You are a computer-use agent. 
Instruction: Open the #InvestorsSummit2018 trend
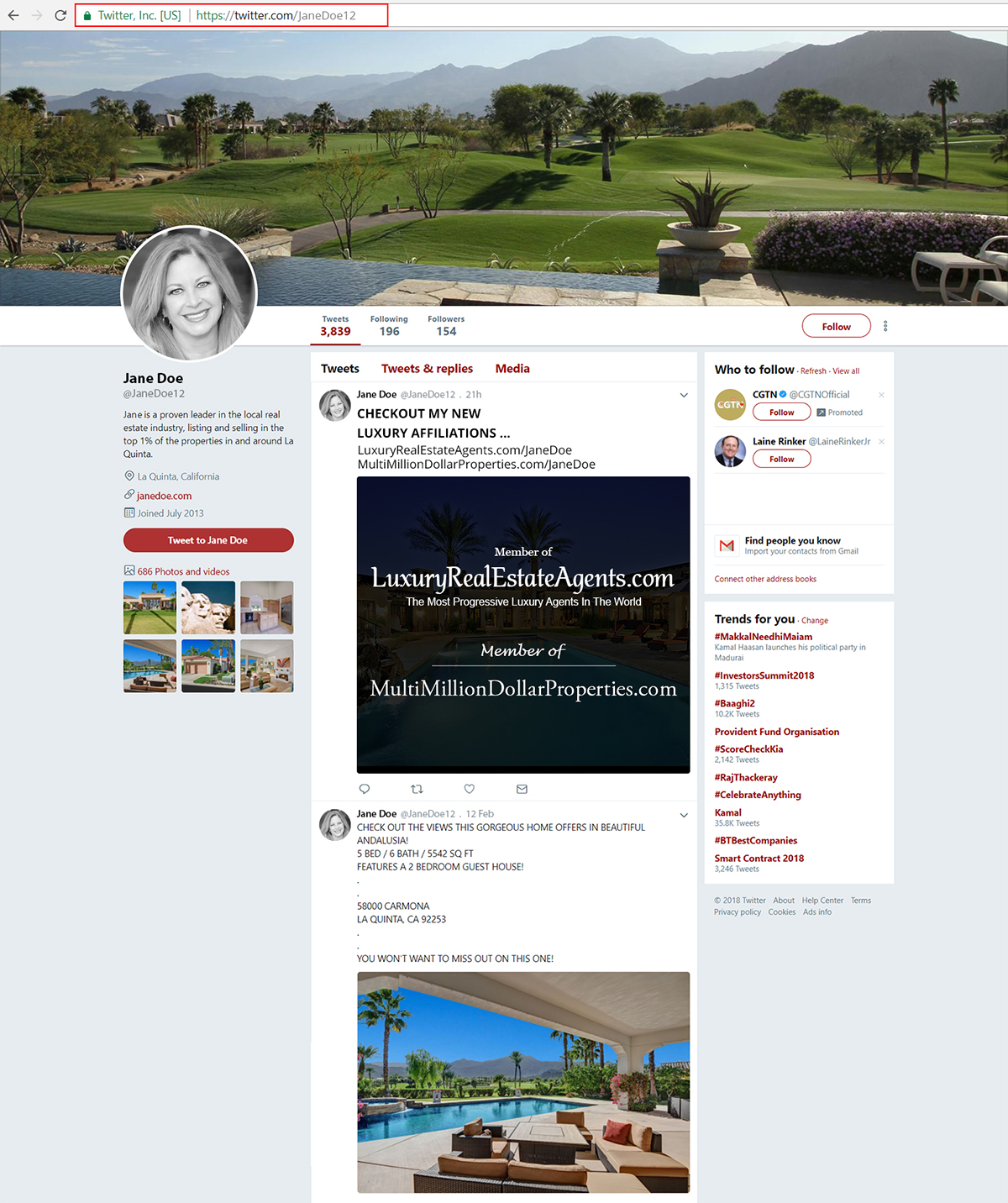click(x=764, y=675)
